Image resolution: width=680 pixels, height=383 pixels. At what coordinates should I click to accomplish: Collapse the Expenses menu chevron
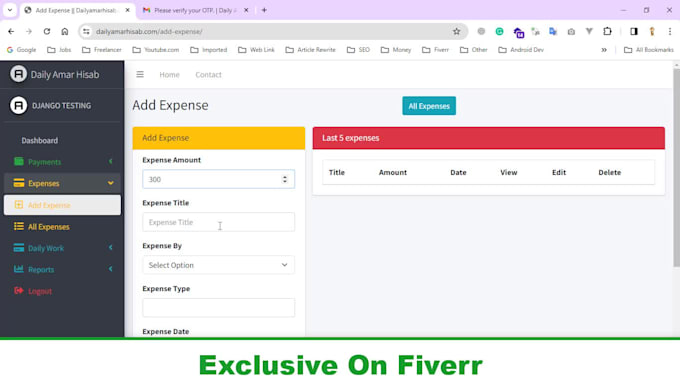point(111,183)
